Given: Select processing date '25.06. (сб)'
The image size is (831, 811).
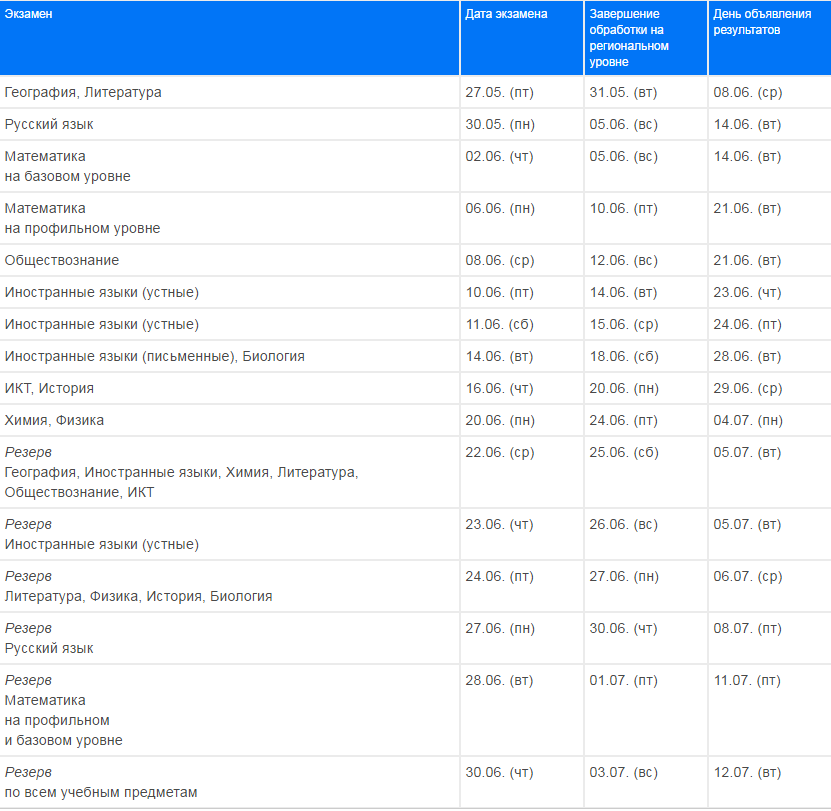Looking at the screenshot, I should pyautogui.click(x=646, y=472).
